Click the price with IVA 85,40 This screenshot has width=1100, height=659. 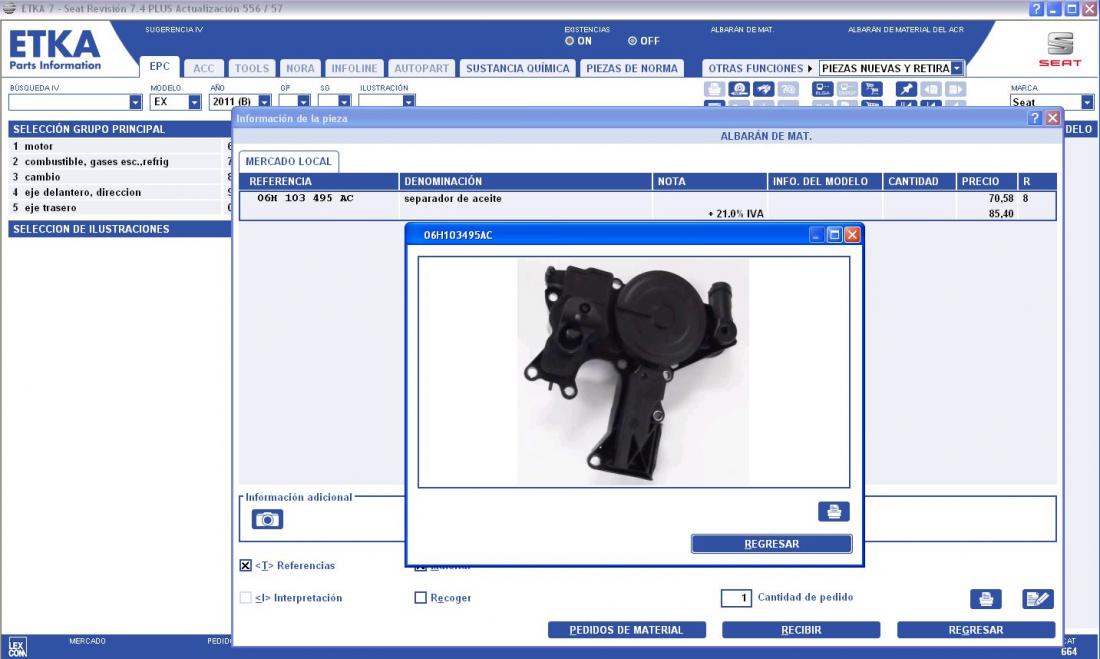click(1001, 213)
